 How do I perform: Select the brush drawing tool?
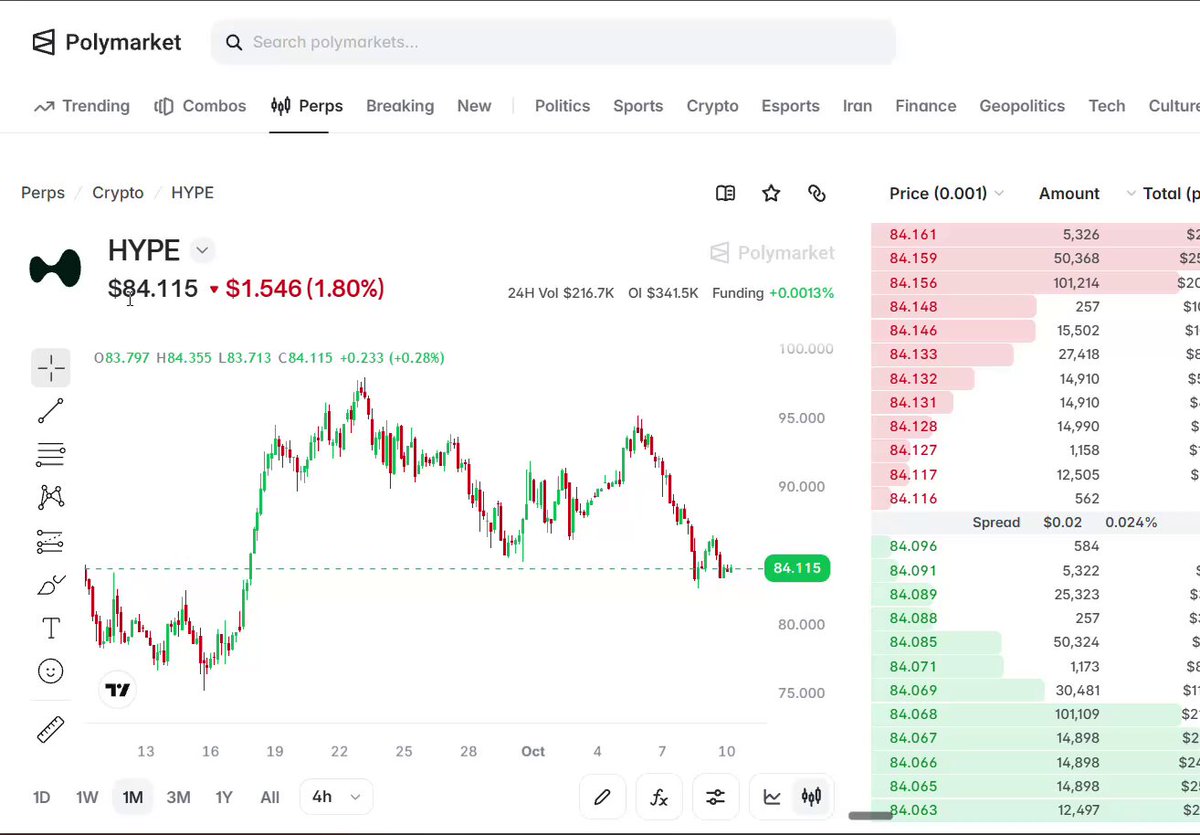click(51, 584)
